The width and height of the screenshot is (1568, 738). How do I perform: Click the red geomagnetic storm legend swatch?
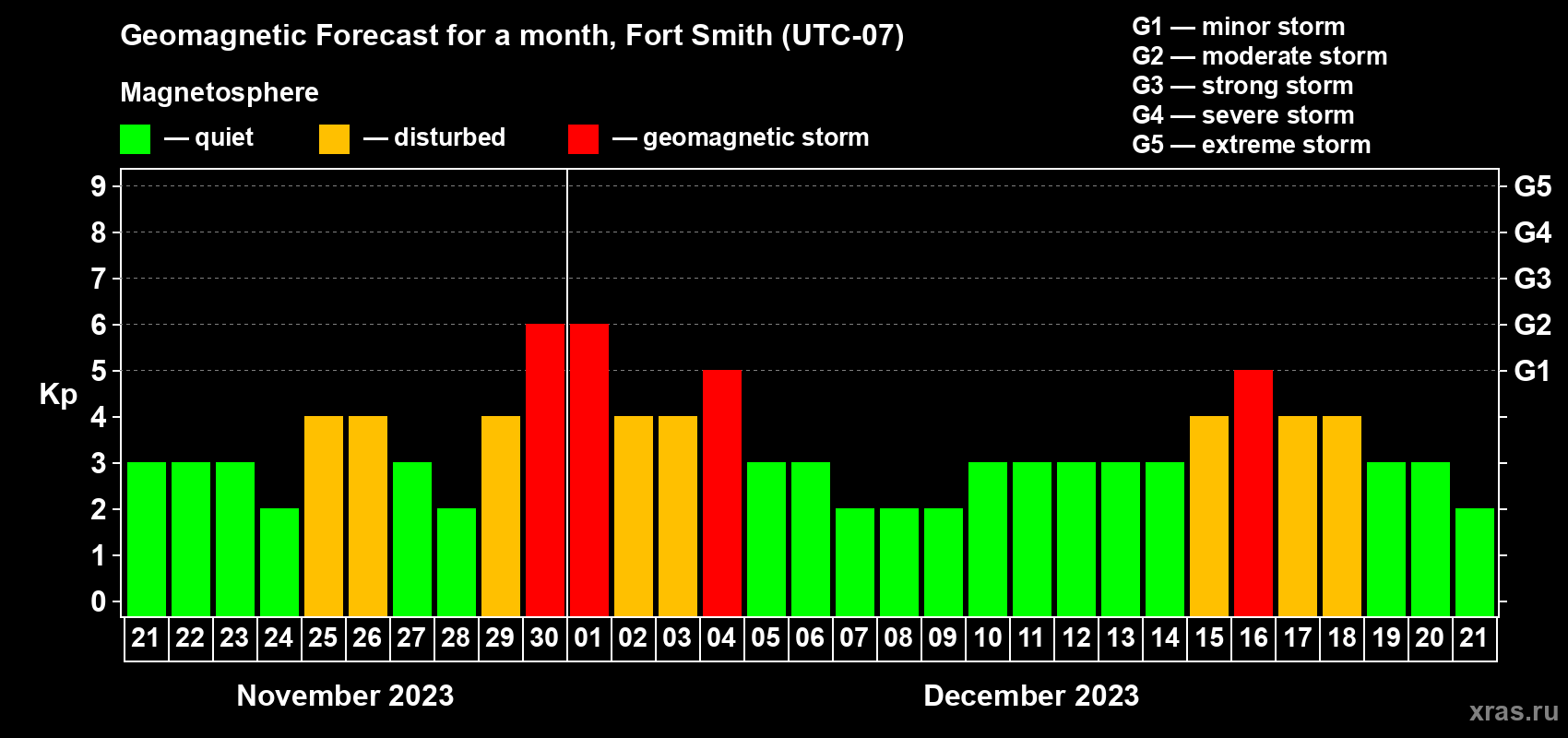click(x=583, y=139)
